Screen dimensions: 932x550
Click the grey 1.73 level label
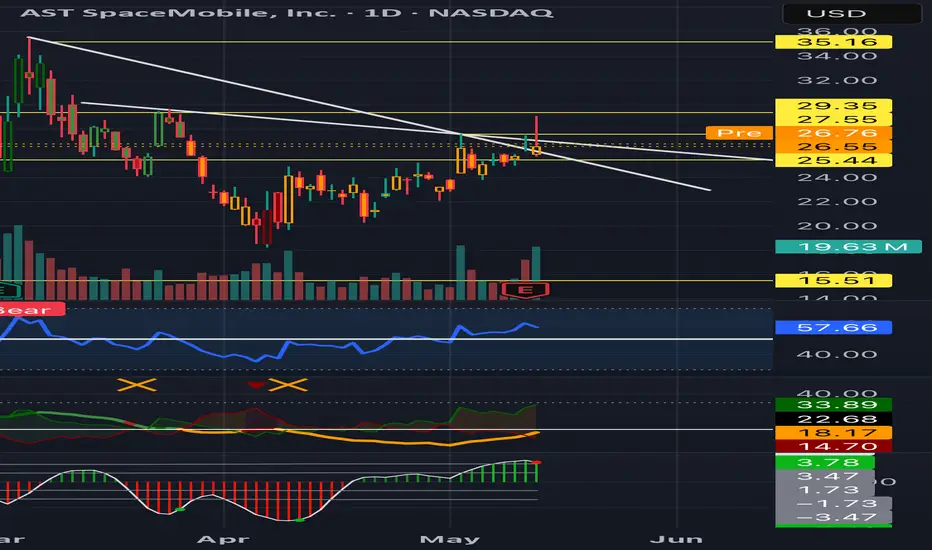point(825,490)
